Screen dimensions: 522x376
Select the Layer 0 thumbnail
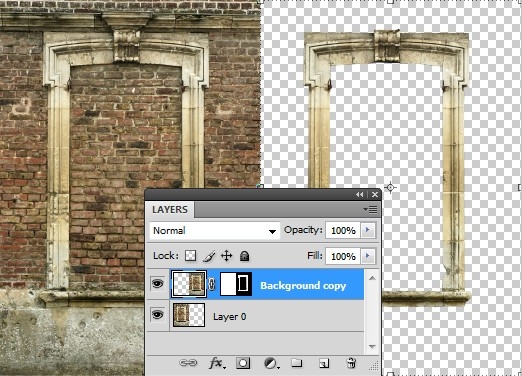[x=189, y=315]
